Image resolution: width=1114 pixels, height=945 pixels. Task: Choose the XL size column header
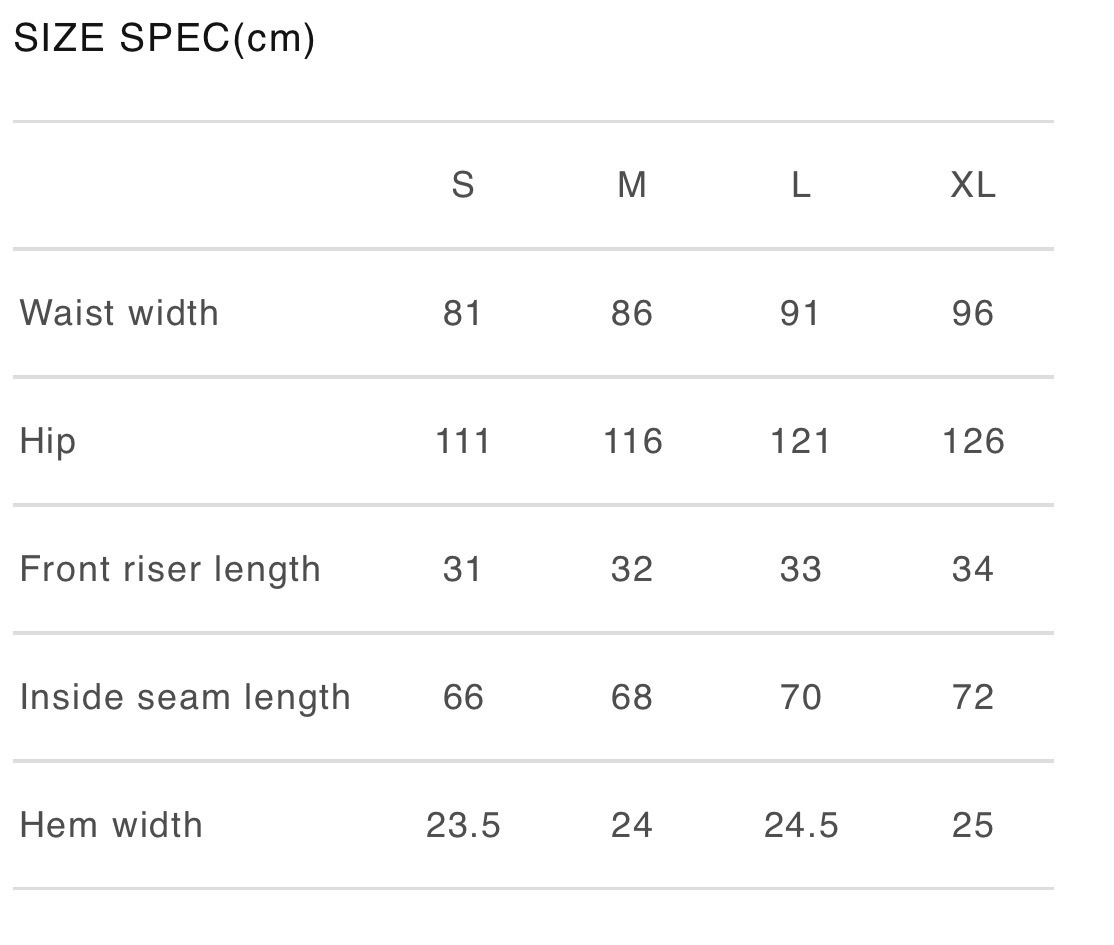pyautogui.click(x=973, y=185)
